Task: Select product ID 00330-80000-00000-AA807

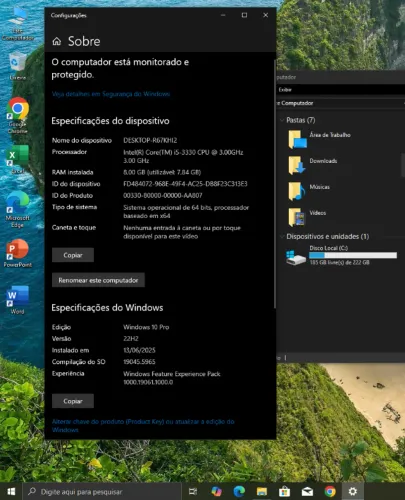Action: [163, 195]
